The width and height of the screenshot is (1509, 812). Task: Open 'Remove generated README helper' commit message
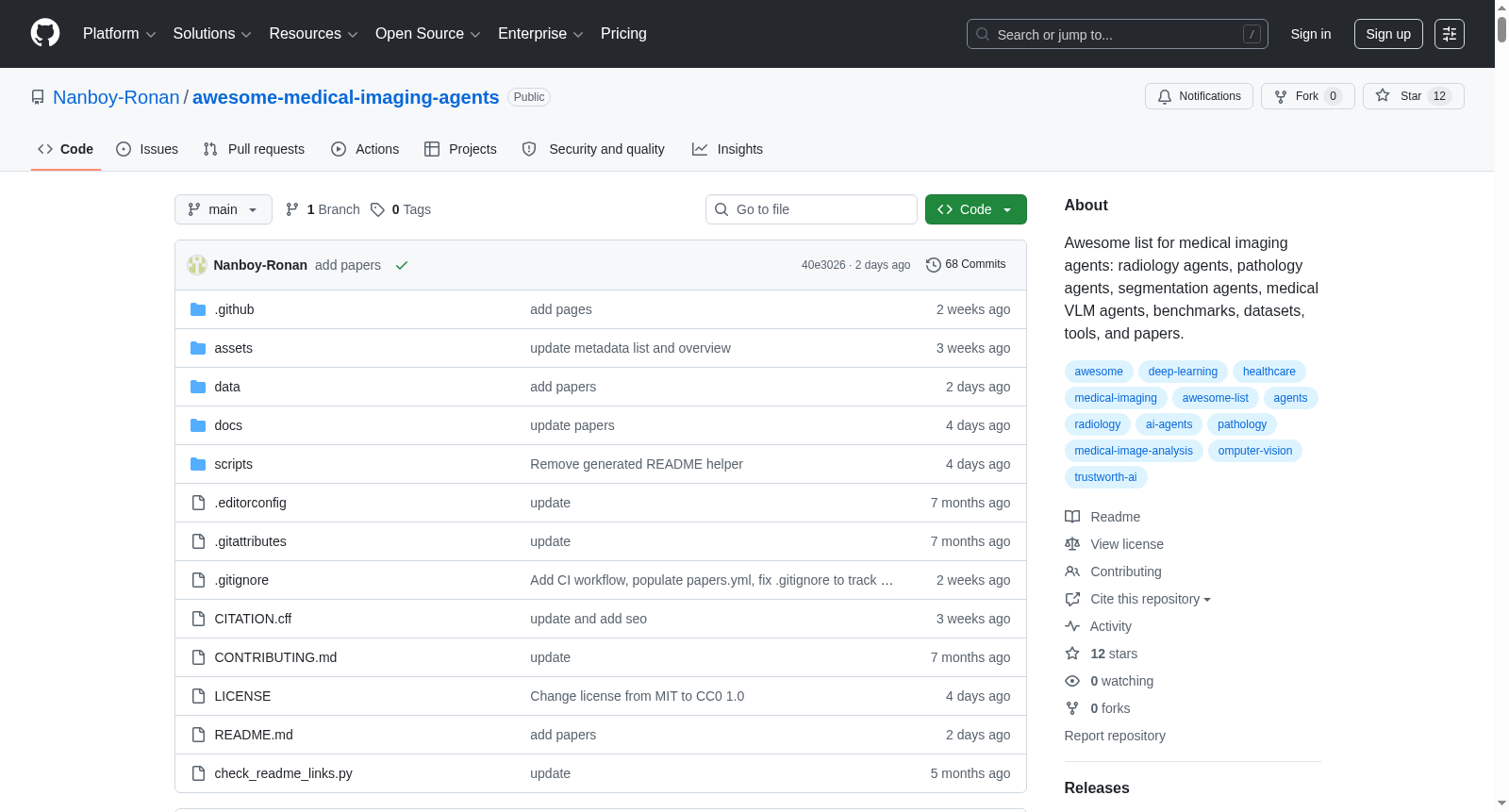(x=637, y=464)
